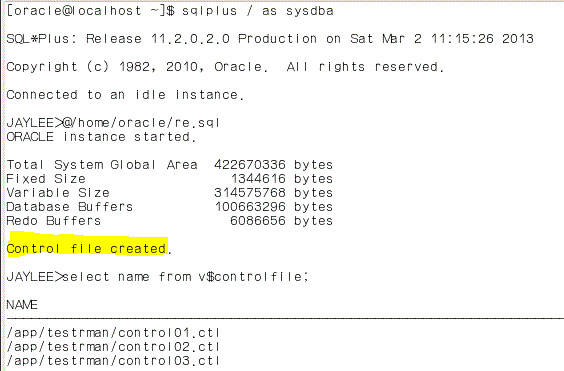Click 'ORACLE instance started.' message
The width and height of the screenshot is (564, 371).
click(101, 137)
